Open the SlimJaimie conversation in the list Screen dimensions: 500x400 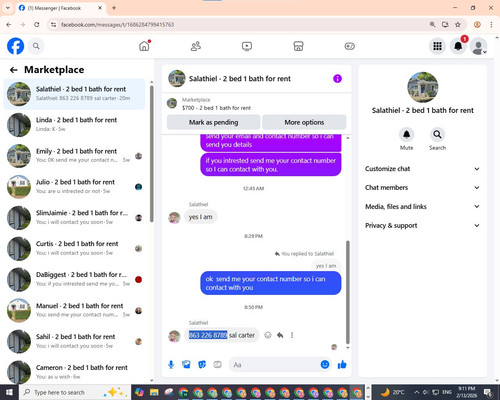[75, 218]
